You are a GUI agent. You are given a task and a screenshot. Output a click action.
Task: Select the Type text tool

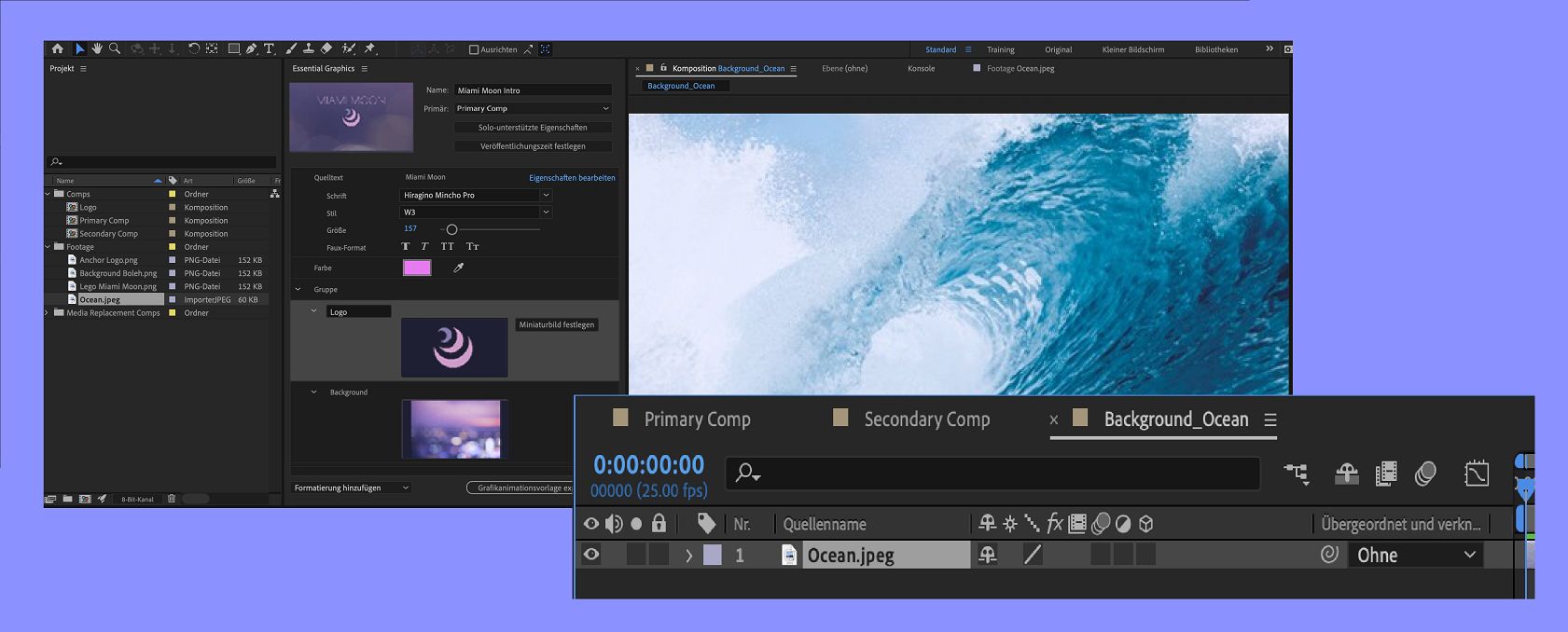pyautogui.click(x=270, y=48)
